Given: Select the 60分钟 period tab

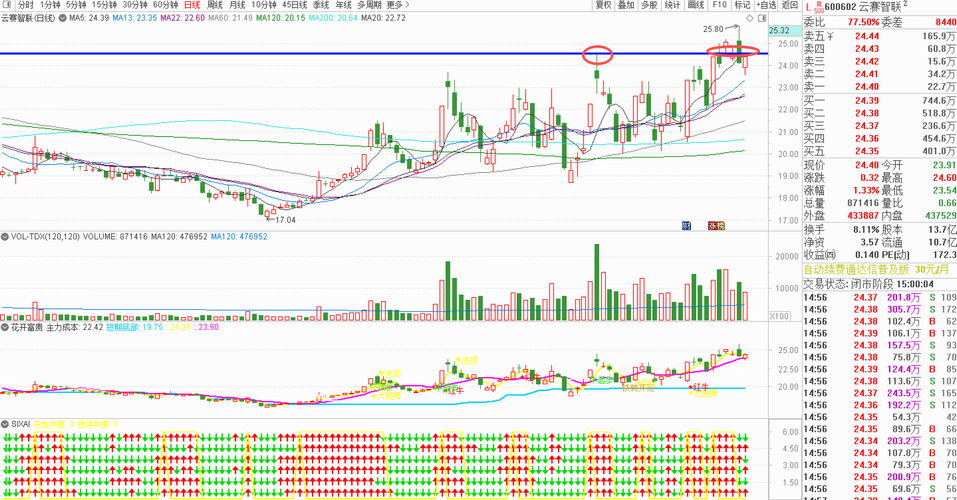Looking at the screenshot, I should [165, 5].
